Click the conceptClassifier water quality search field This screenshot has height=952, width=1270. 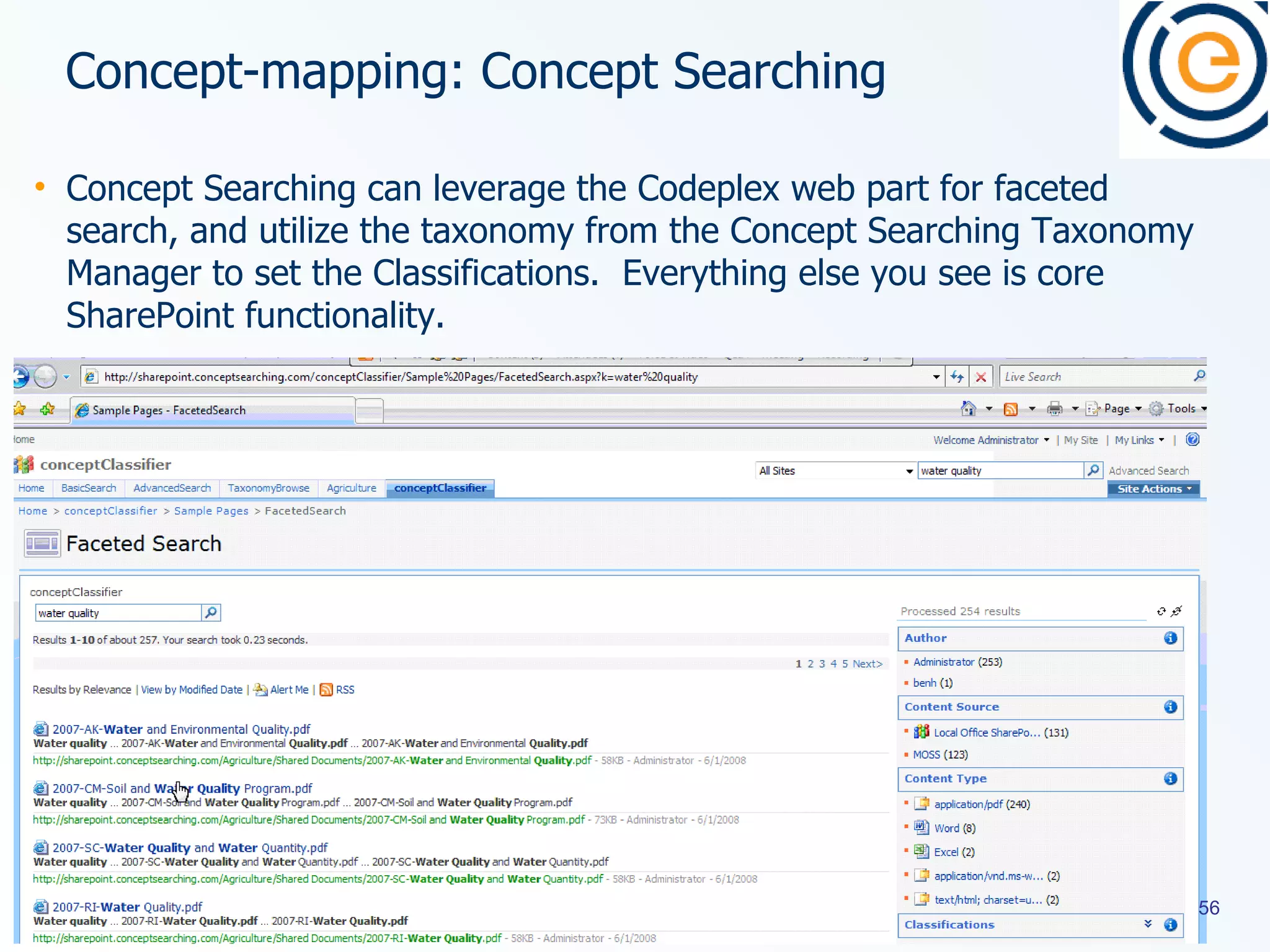[118, 613]
